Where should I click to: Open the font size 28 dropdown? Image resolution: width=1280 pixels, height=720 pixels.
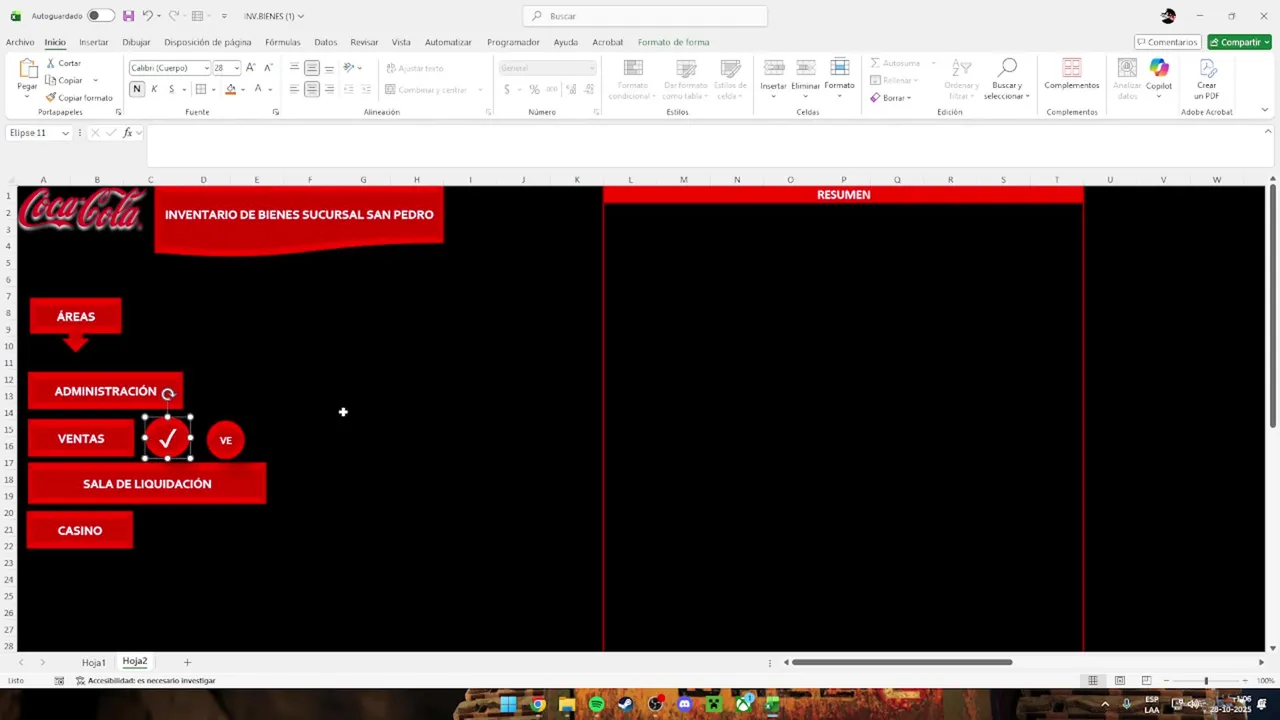tap(236, 68)
